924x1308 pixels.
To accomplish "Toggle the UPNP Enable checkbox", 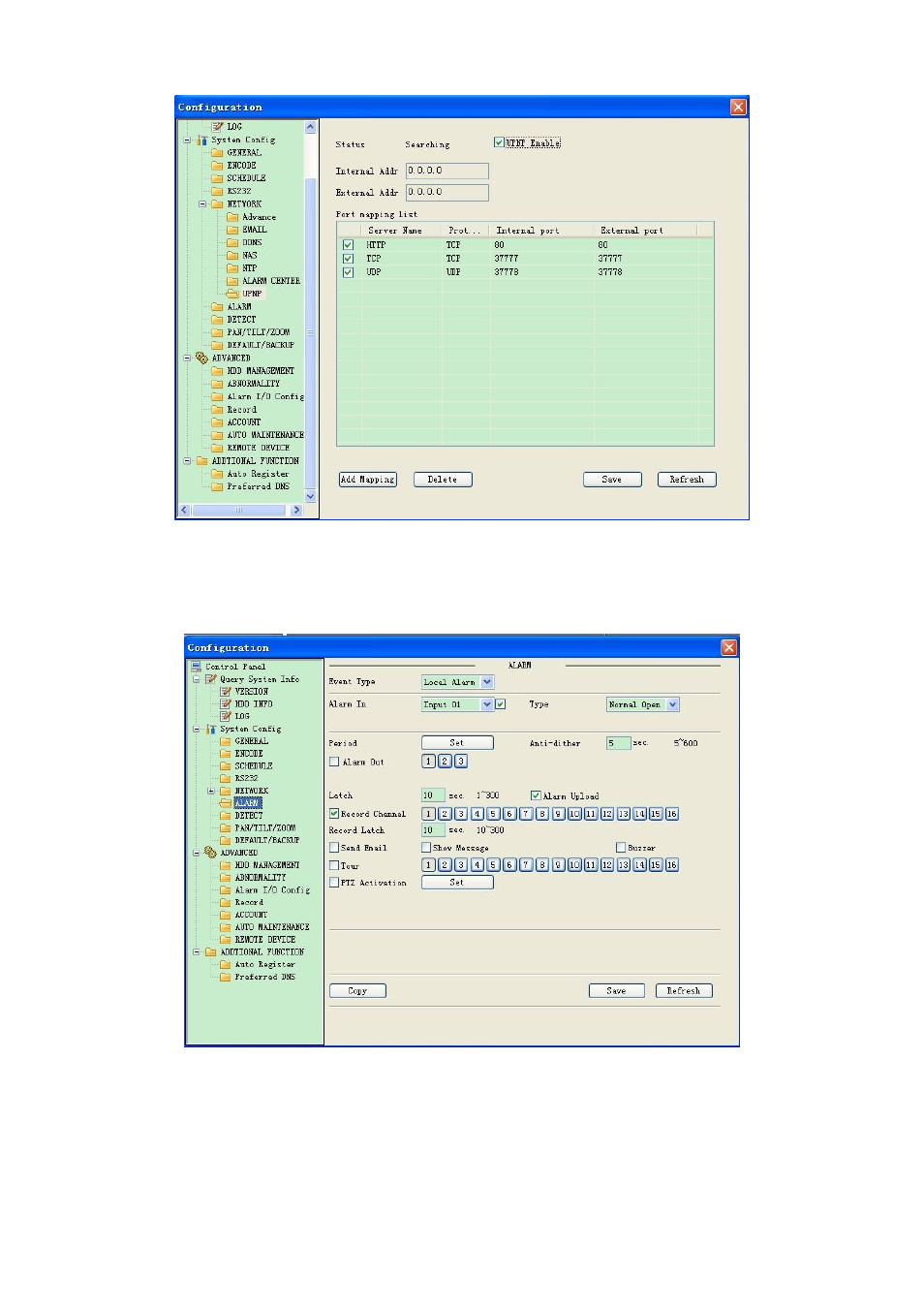I will point(499,142).
